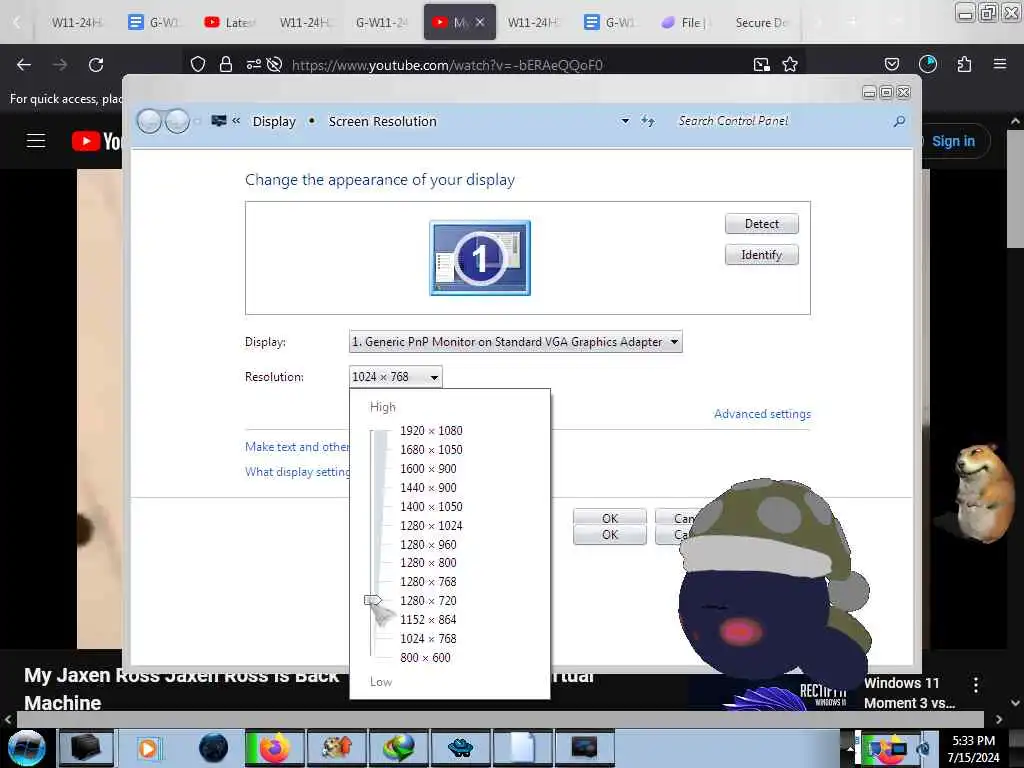Open Firefox from the taskbar
Image resolution: width=1024 pixels, height=768 pixels.
275,748
